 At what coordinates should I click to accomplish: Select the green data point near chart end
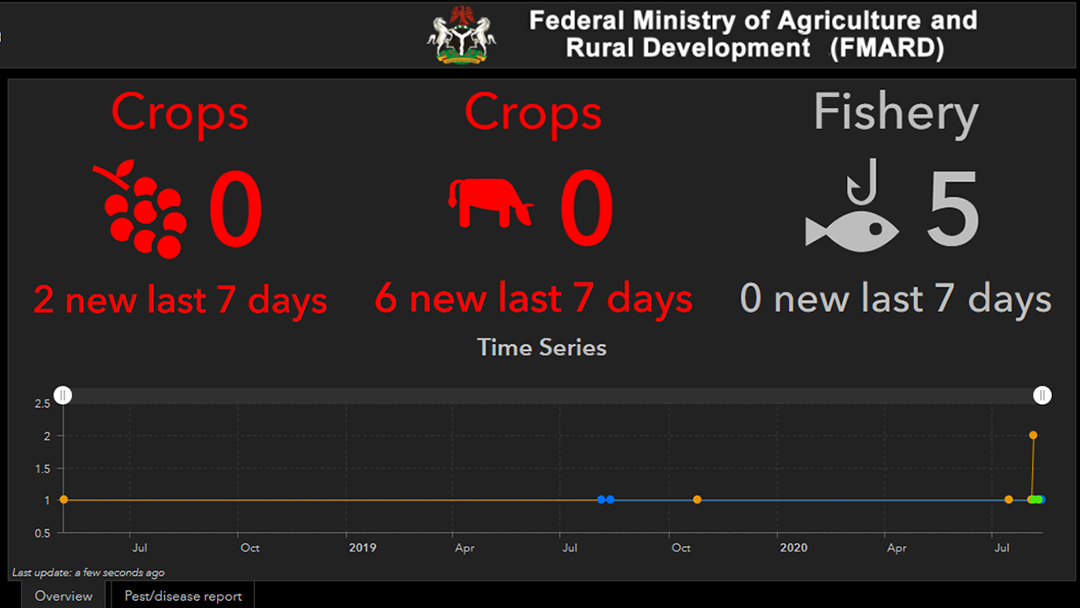click(1034, 500)
